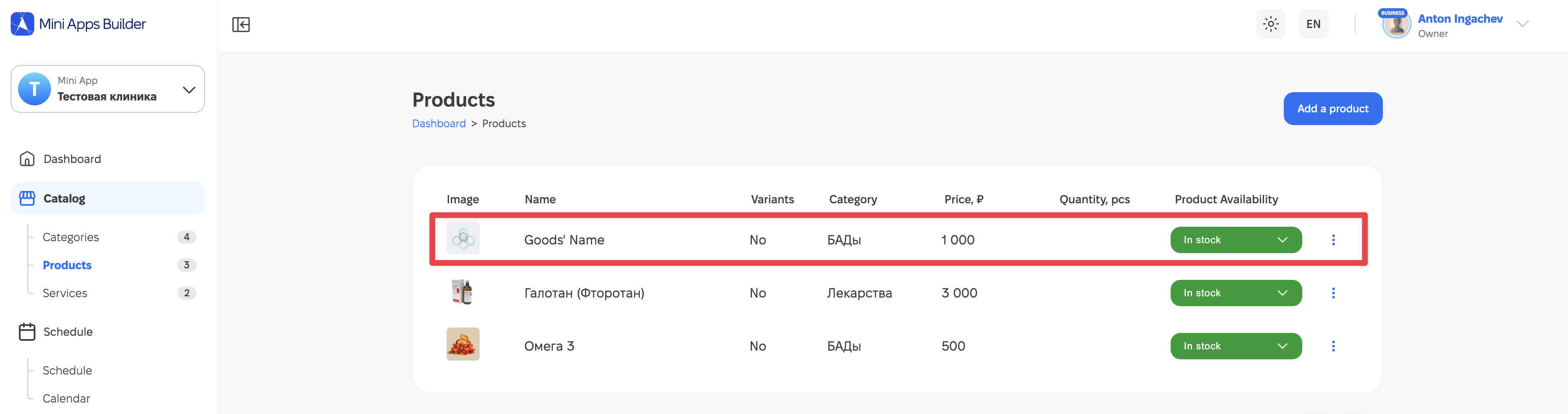Click Add a product button

coord(1332,108)
